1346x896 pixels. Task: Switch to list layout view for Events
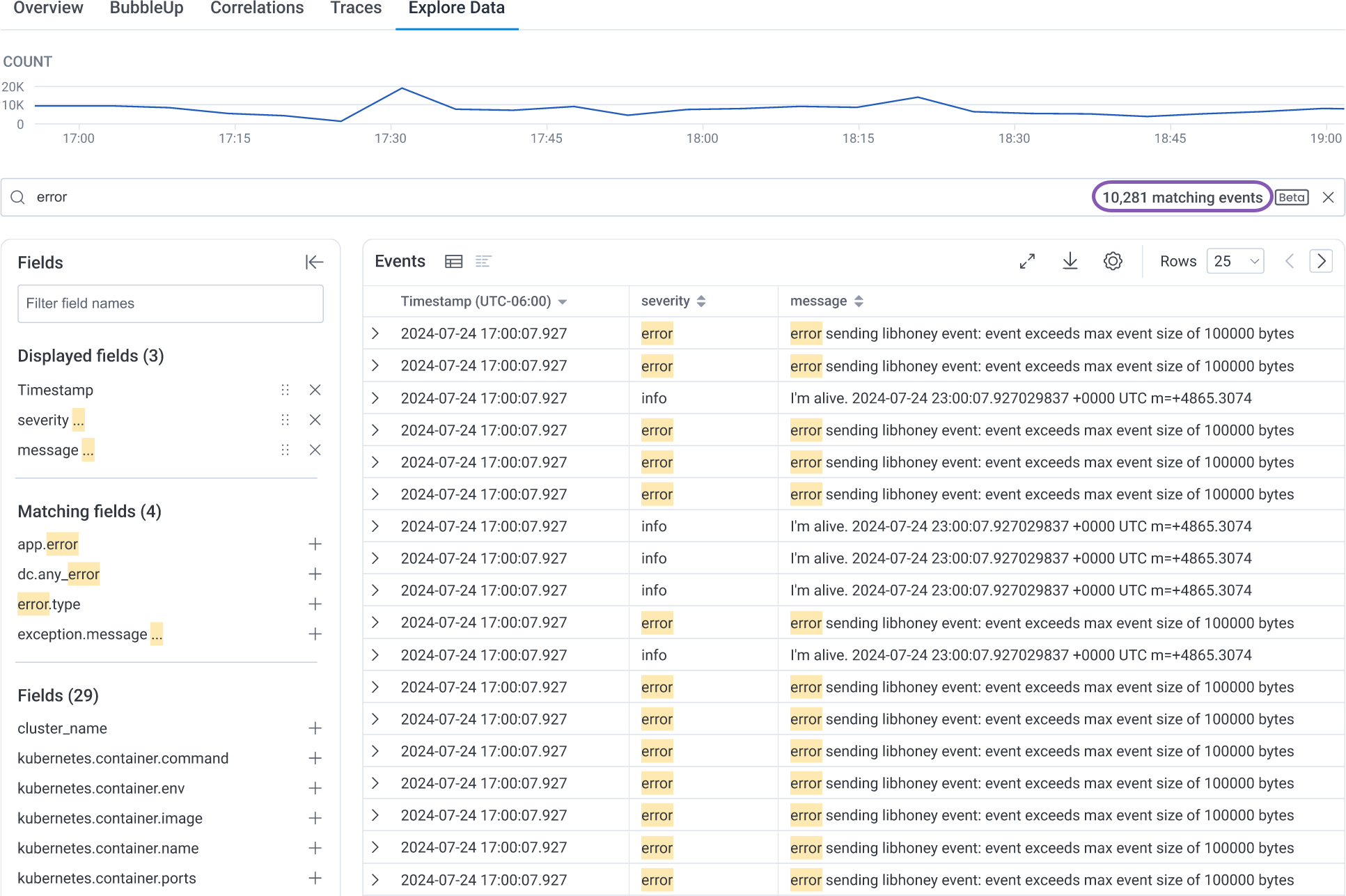pyautogui.click(x=483, y=261)
